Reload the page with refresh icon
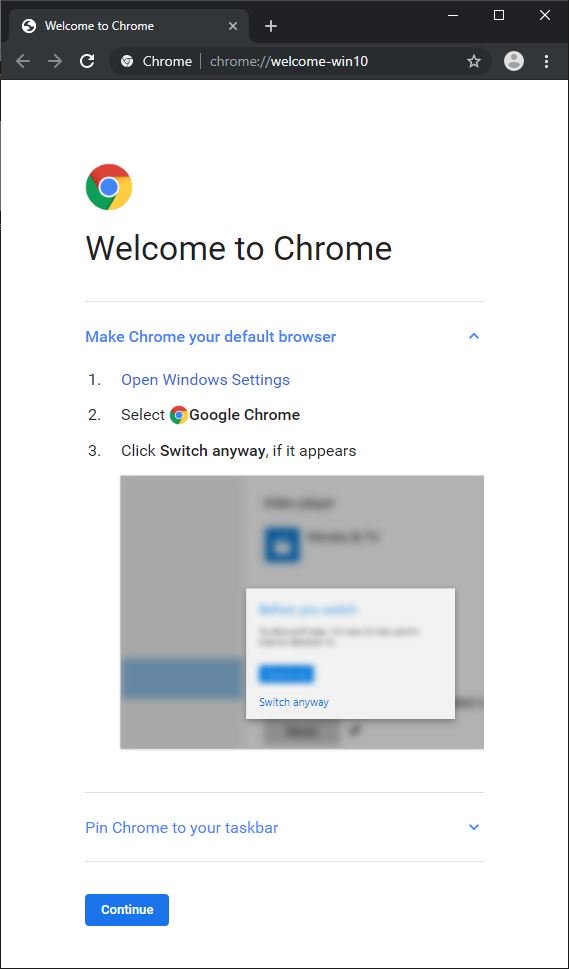Screen dimensions: 569x969 coord(87,61)
